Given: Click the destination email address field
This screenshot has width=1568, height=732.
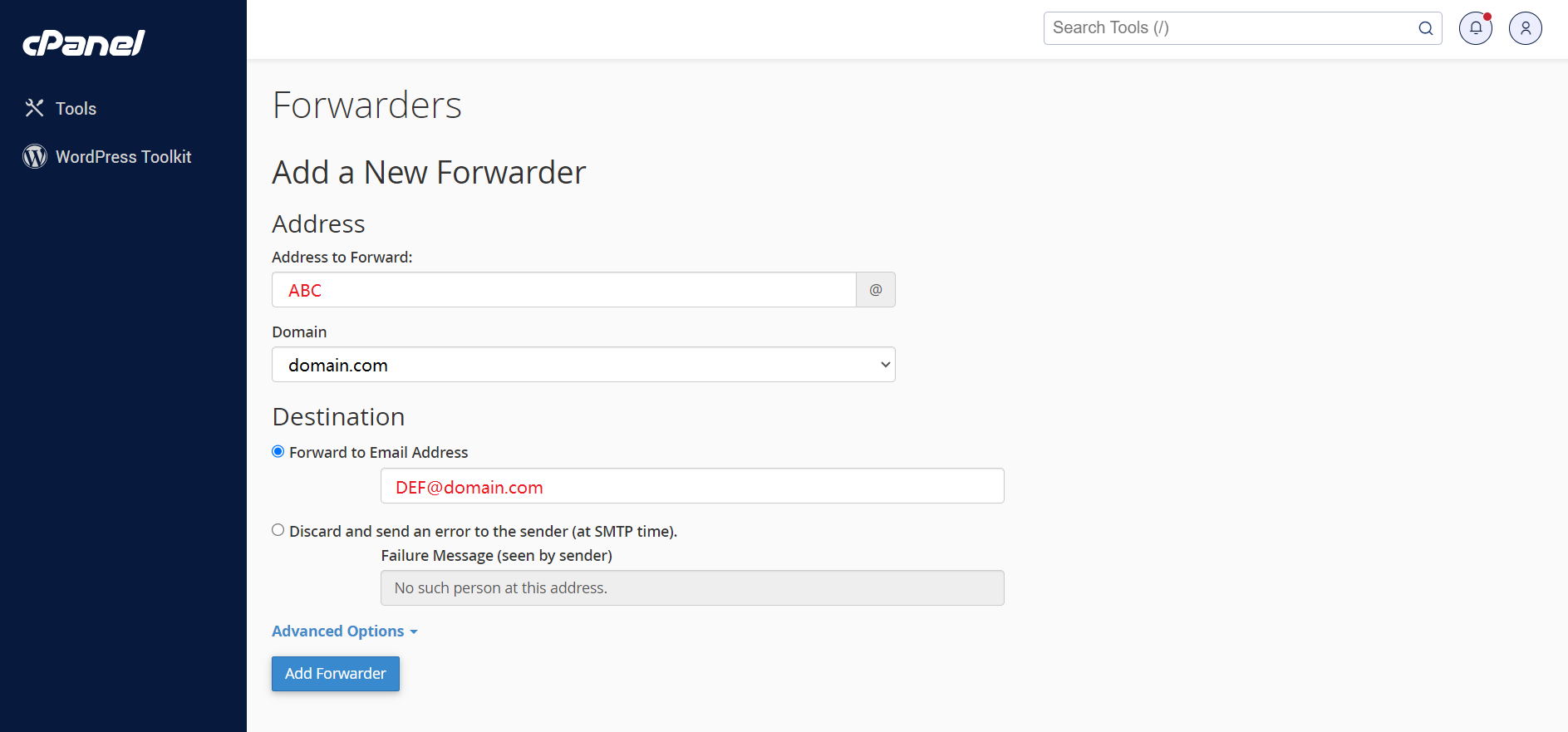Looking at the screenshot, I should point(692,486).
